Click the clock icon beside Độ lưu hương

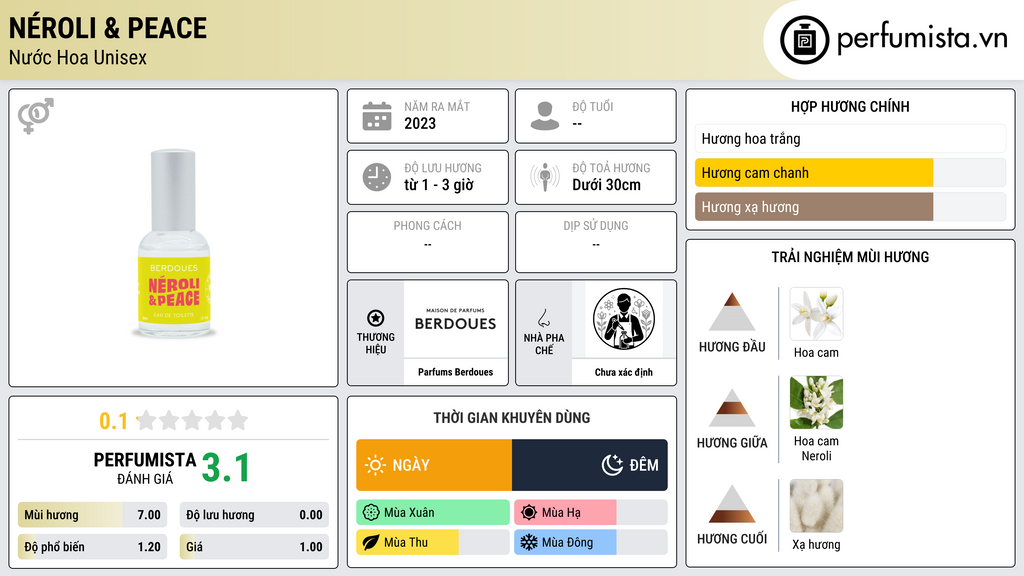377,177
